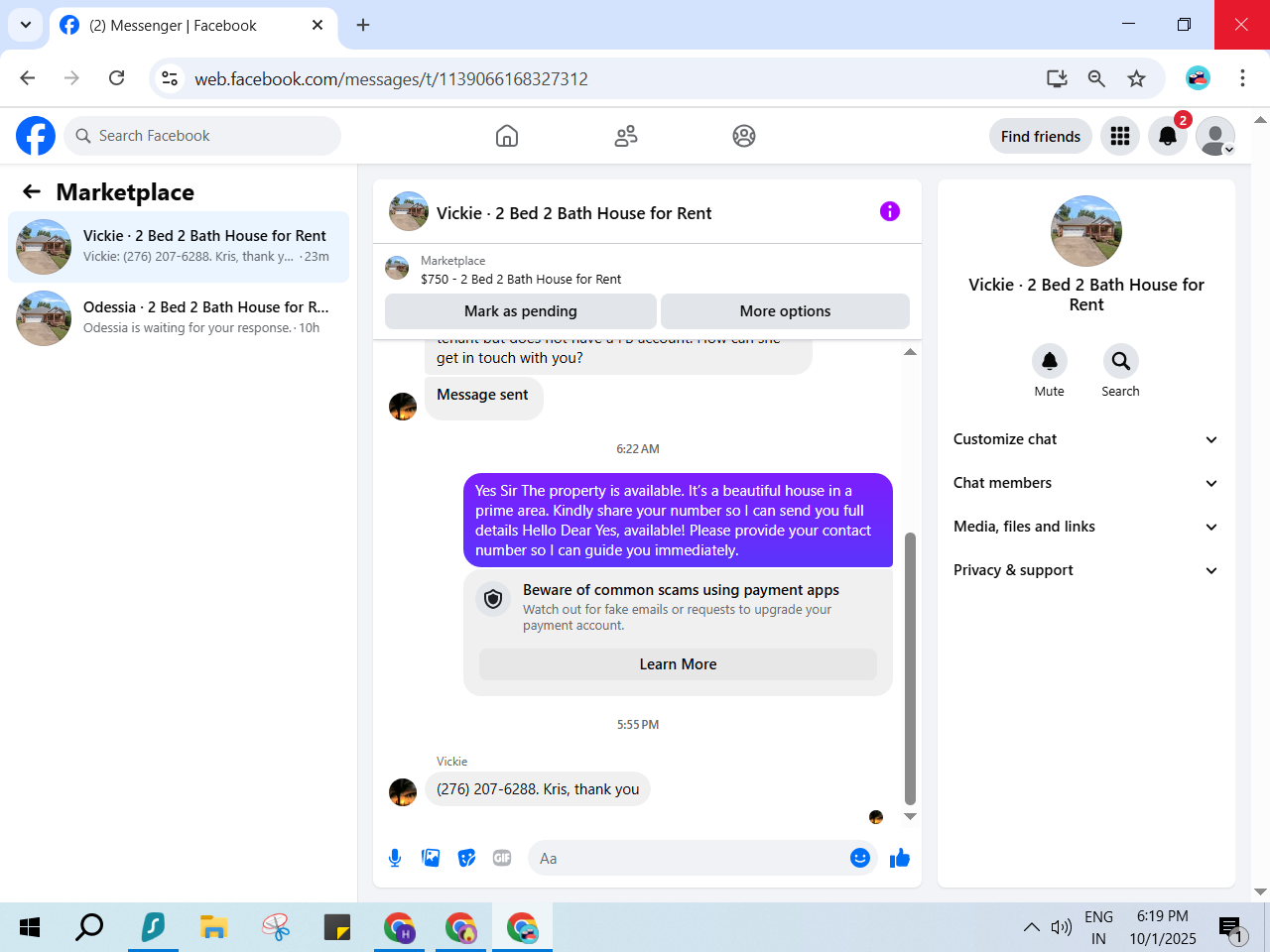Open chat header title Vickie 2 Bed House
Image resolution: width=1270 pixels, height=952 pixels.
coord(574,213)
